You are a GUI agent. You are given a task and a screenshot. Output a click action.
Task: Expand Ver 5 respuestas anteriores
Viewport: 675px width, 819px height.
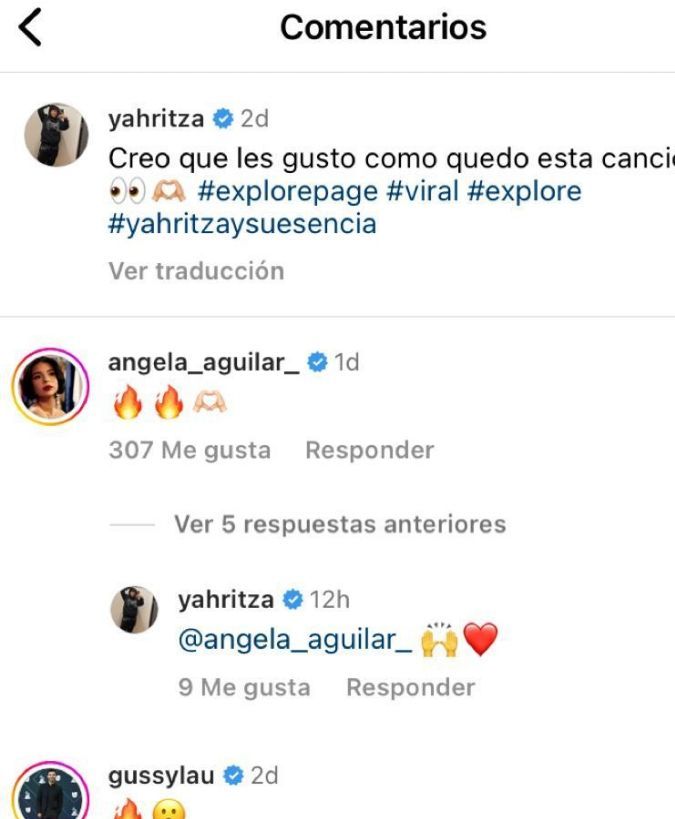click(340, 524)
